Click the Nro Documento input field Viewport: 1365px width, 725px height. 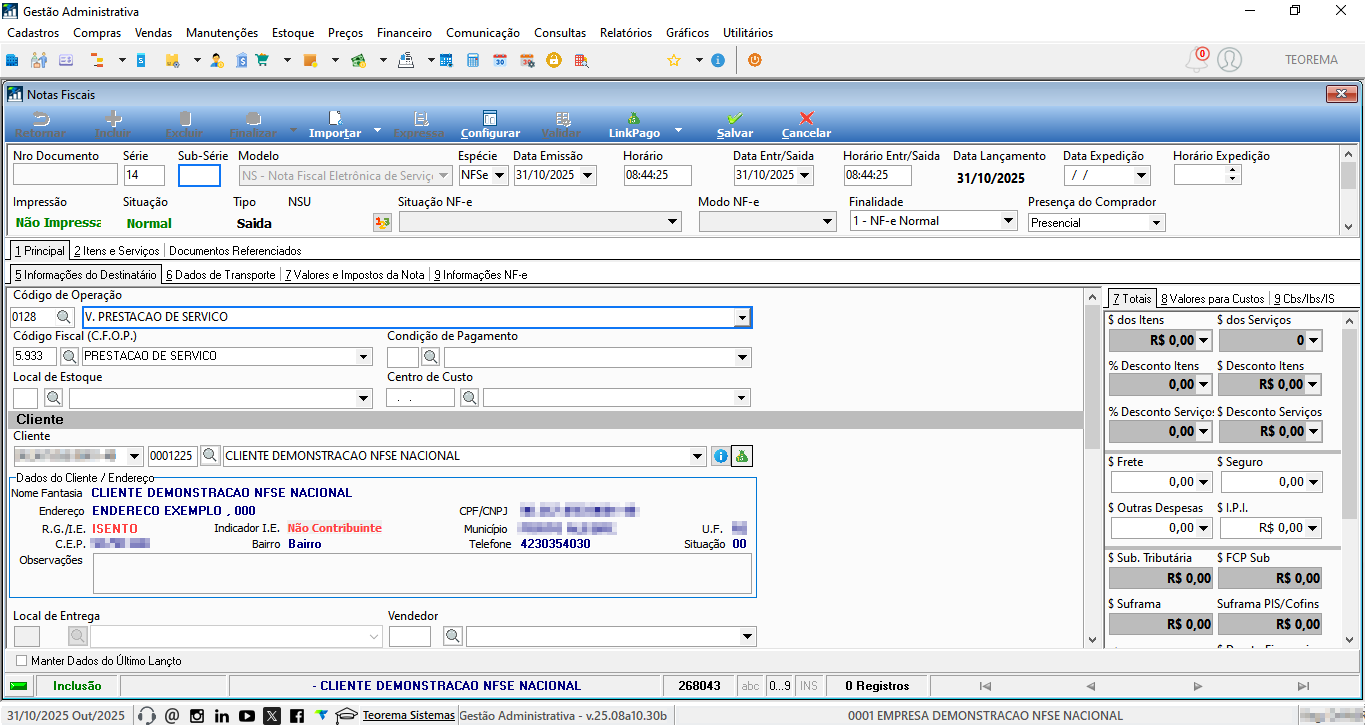(65, 176)
